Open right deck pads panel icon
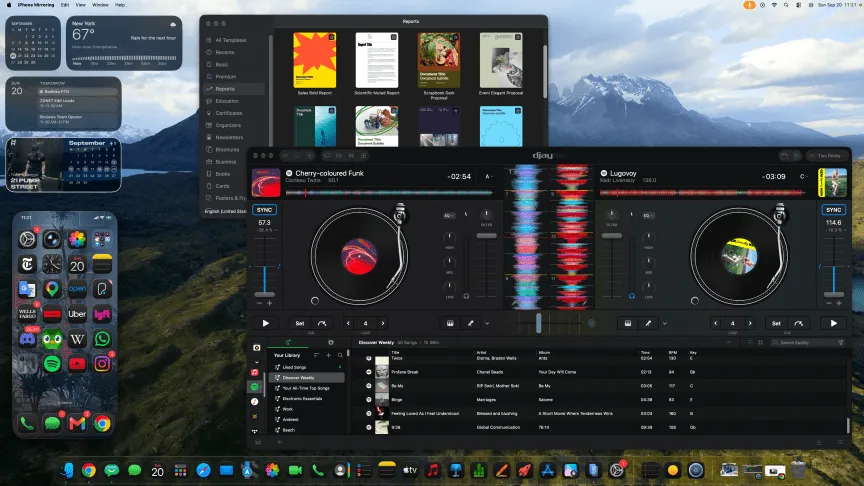This screenshot has width=864, height=486. tap(628, 323)
